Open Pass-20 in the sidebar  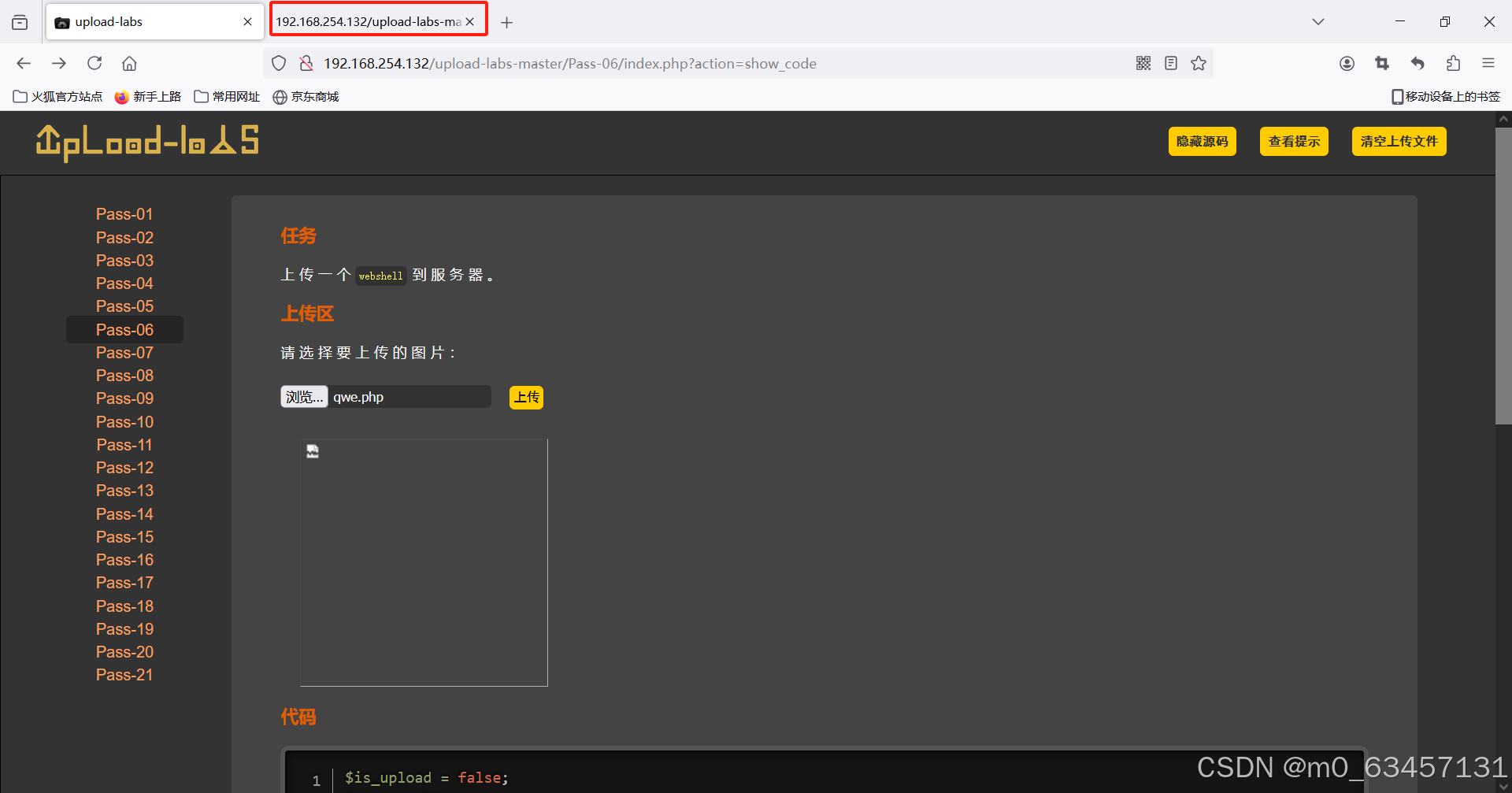coord(124,652)
